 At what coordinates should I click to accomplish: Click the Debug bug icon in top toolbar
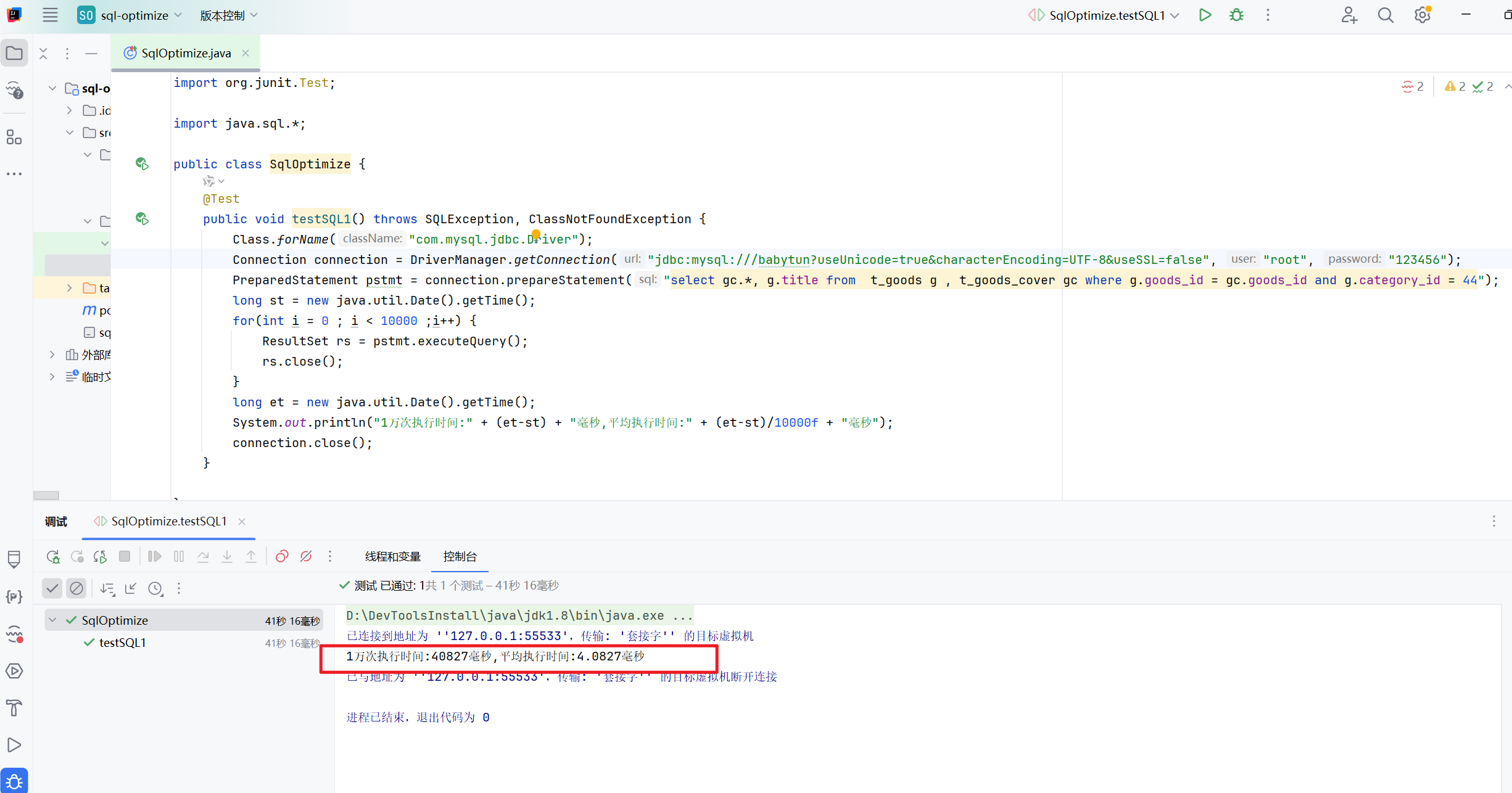[x=1236, y=15]
